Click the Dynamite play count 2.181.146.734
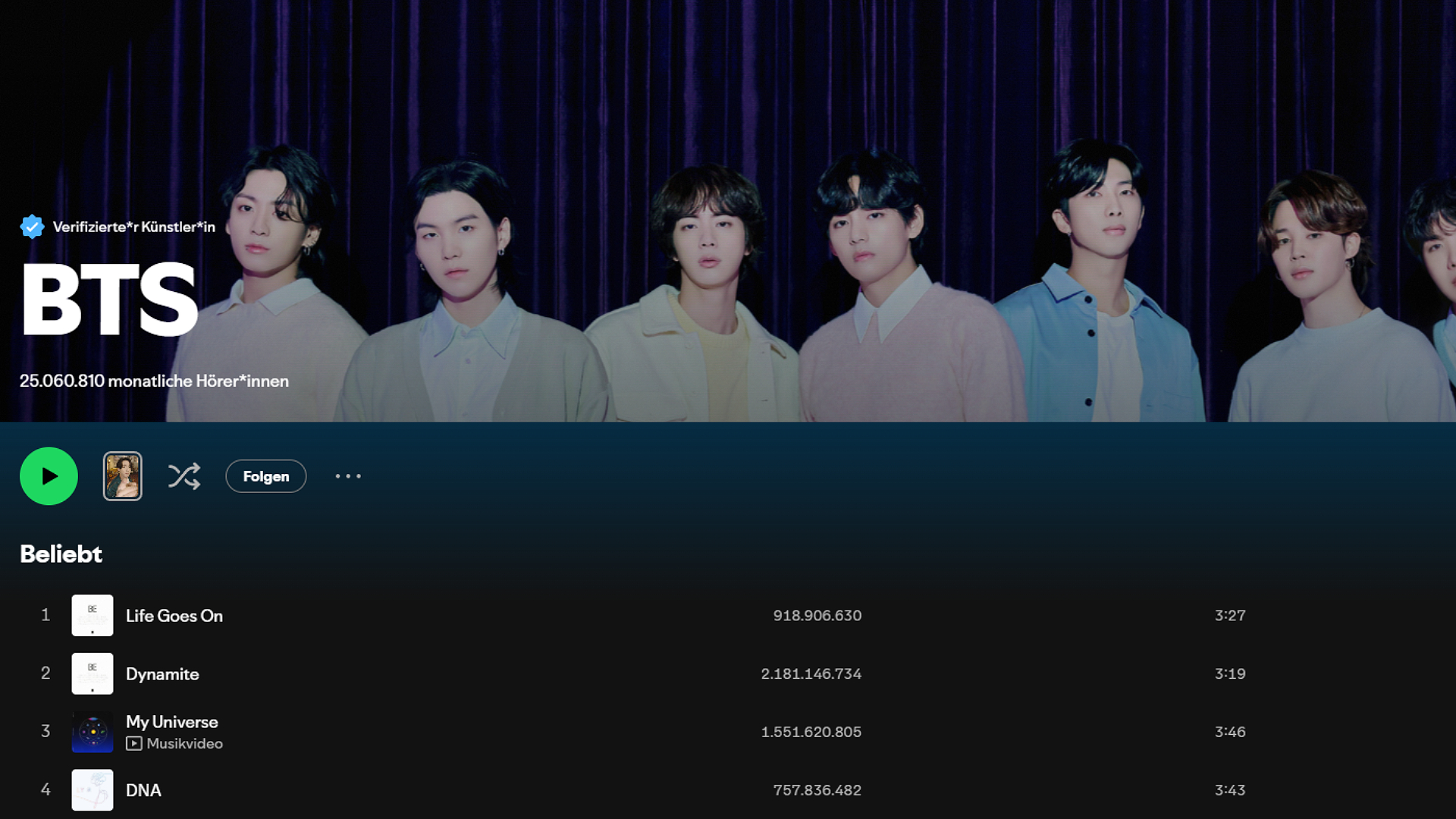This screenshot has height=819, width=1456. point(811,674)
